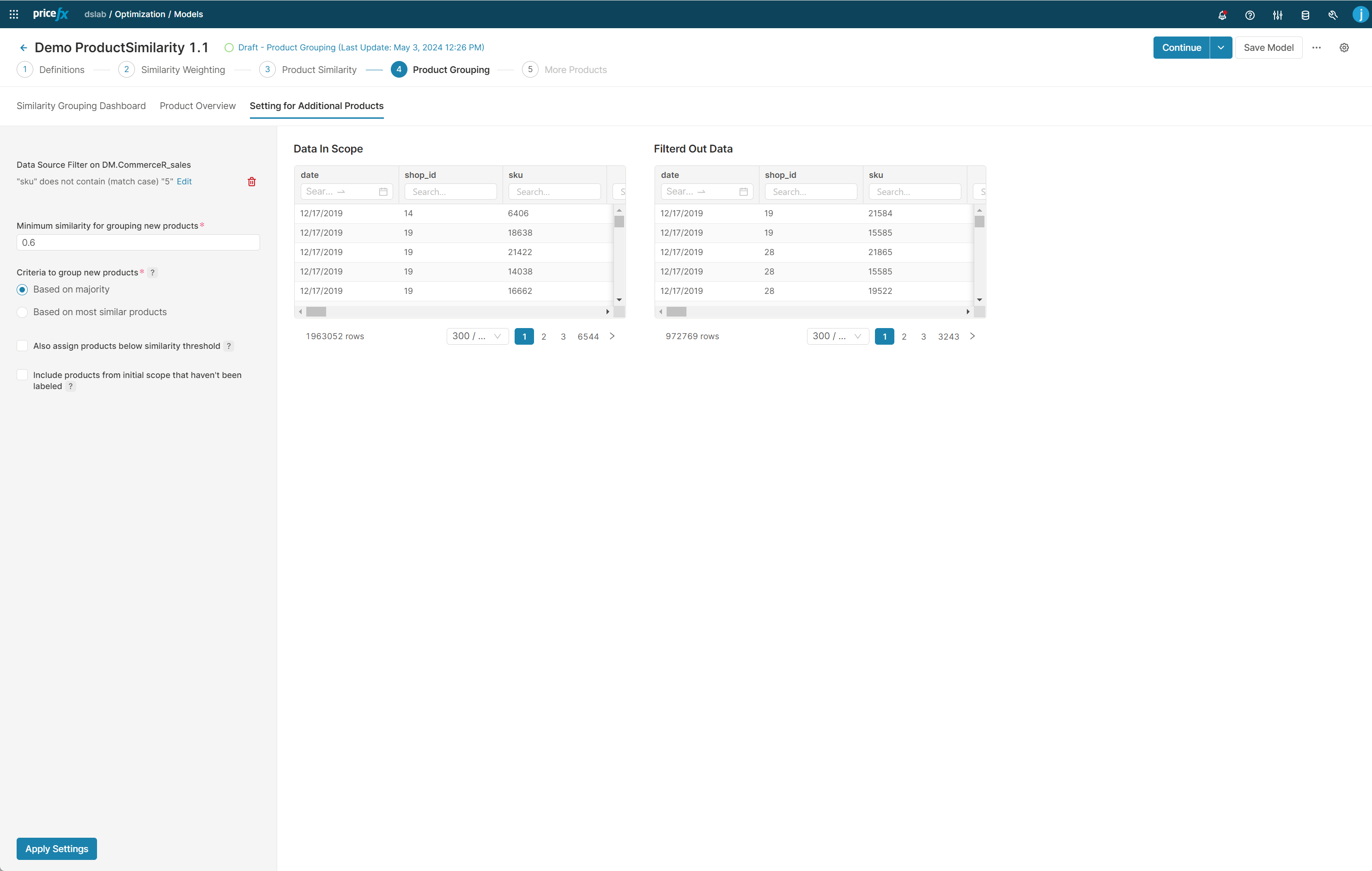Expand the Continue button dropdown arrow
This screenshot has height=871, width=1372.
(1220, 48)
